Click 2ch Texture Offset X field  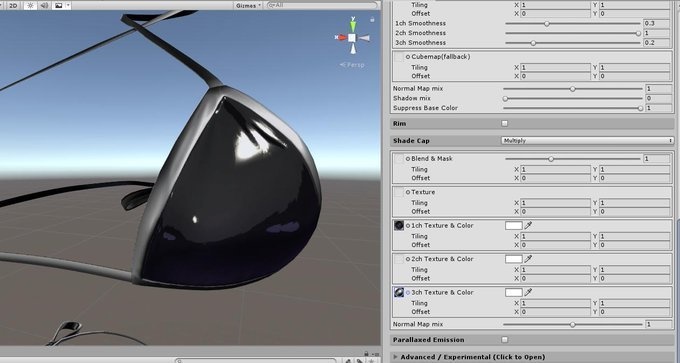coord(556,278)
